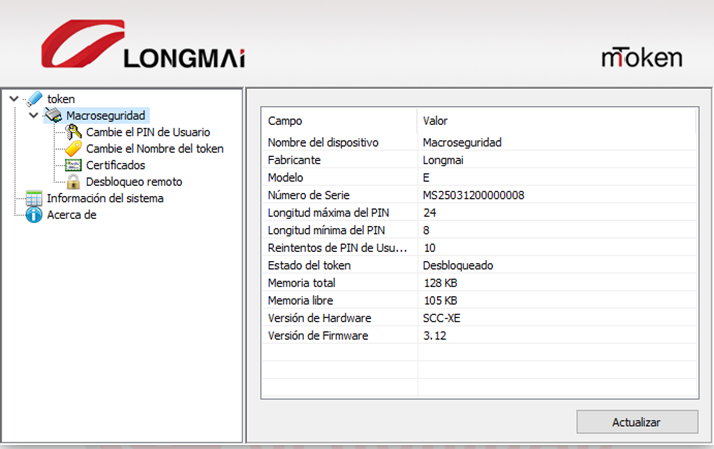The image size is (714, 449).
Task: Select the Estado del token field
Action: pyautogui.click(x=309, y=265)
